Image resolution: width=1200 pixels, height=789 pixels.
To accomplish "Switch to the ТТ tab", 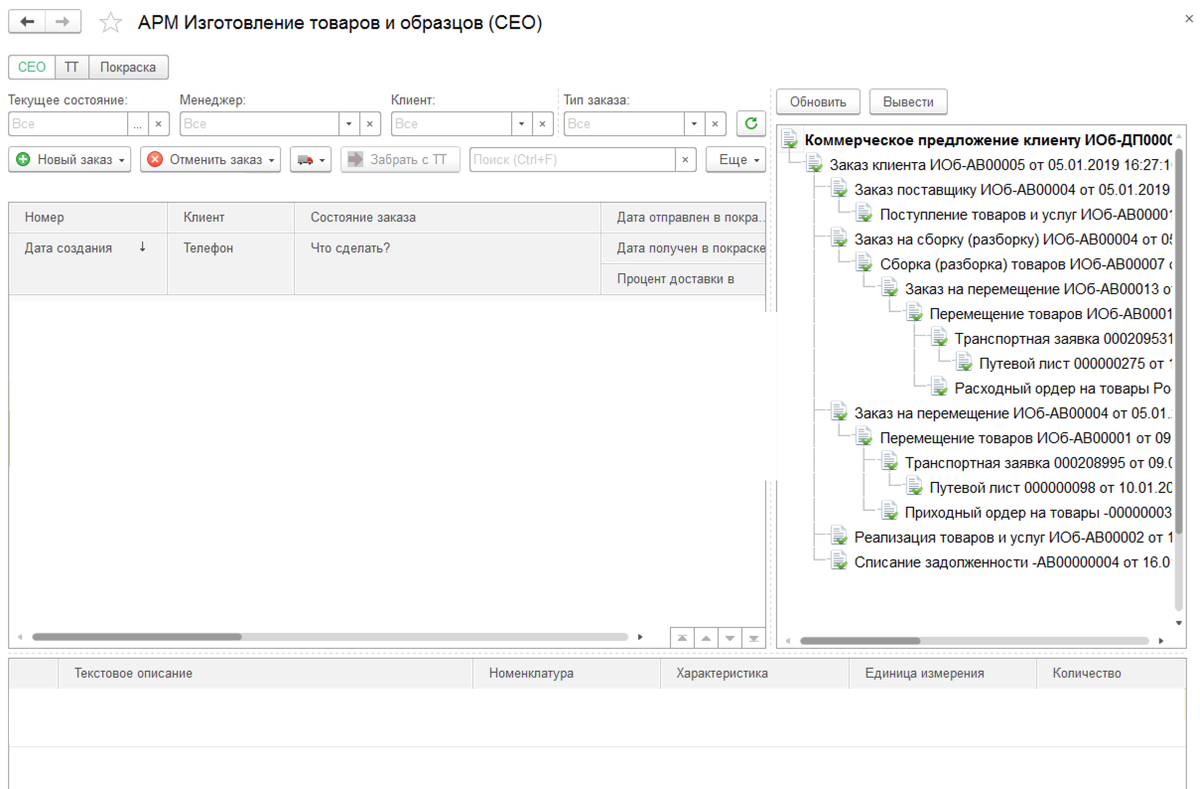I will tap(72, 67).
